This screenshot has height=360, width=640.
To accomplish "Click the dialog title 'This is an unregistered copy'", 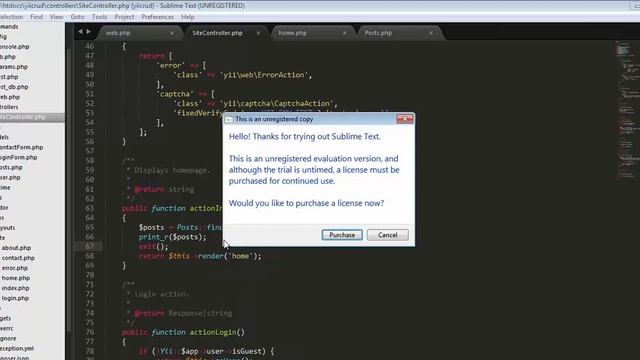I will pos(274,119).
